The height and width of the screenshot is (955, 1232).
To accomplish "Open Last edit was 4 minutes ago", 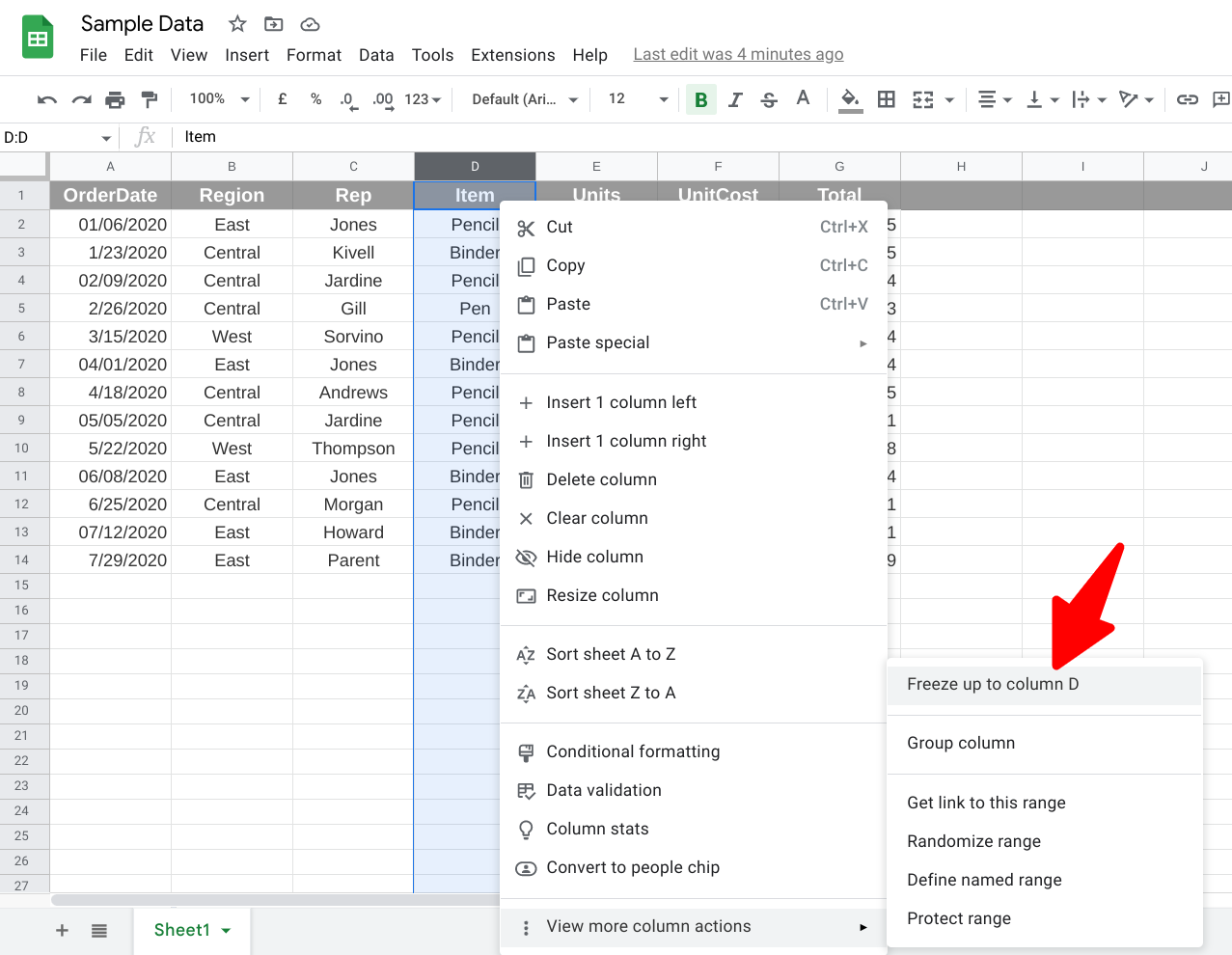I will (x=738, y=54).
